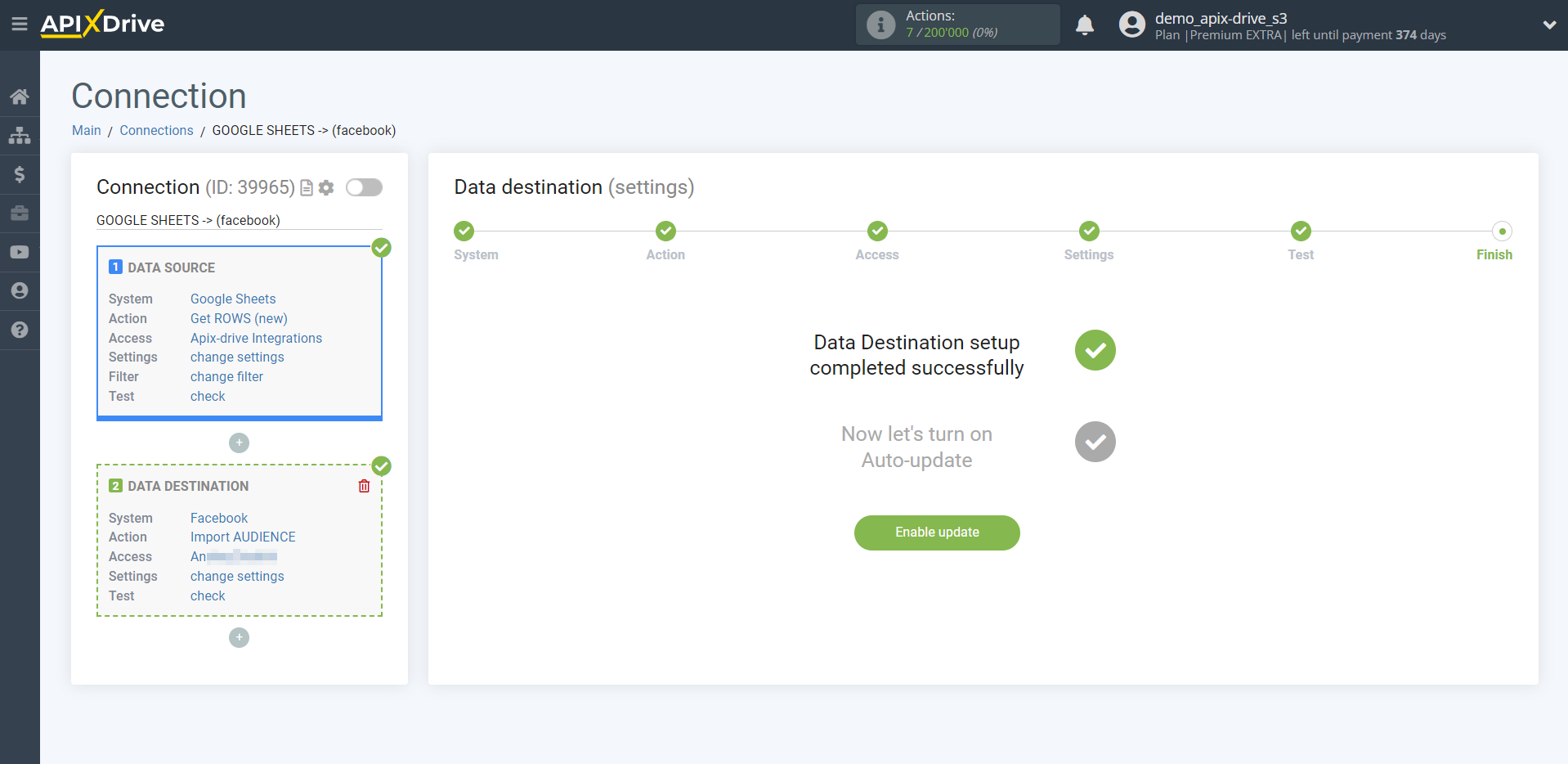Image resolution: width=1568 pixels, height=764 pixels.
Task: Open the Home sidebar icon
Action: [20, 97]
